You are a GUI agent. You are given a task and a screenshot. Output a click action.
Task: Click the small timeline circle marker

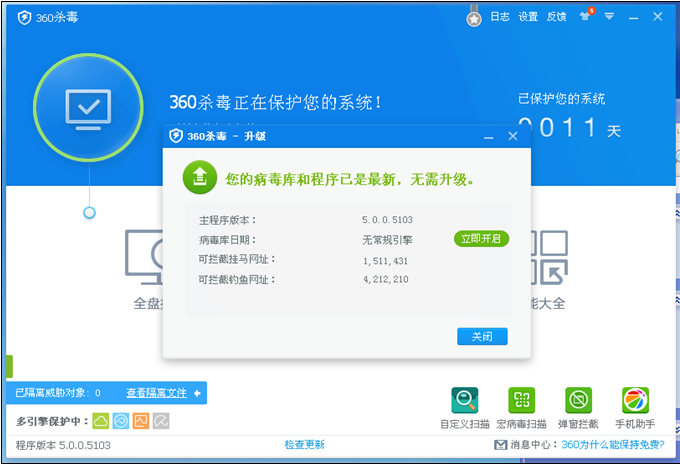point(89,213)
